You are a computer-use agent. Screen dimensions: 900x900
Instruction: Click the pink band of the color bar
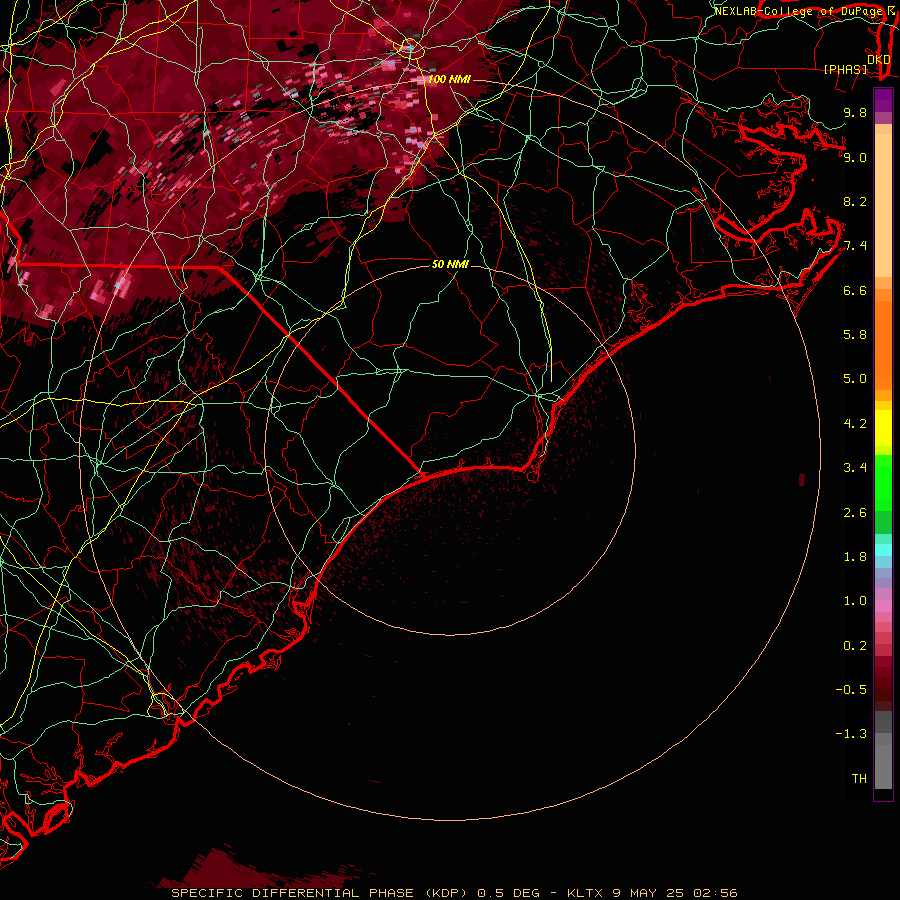click(x=883, y=606)
